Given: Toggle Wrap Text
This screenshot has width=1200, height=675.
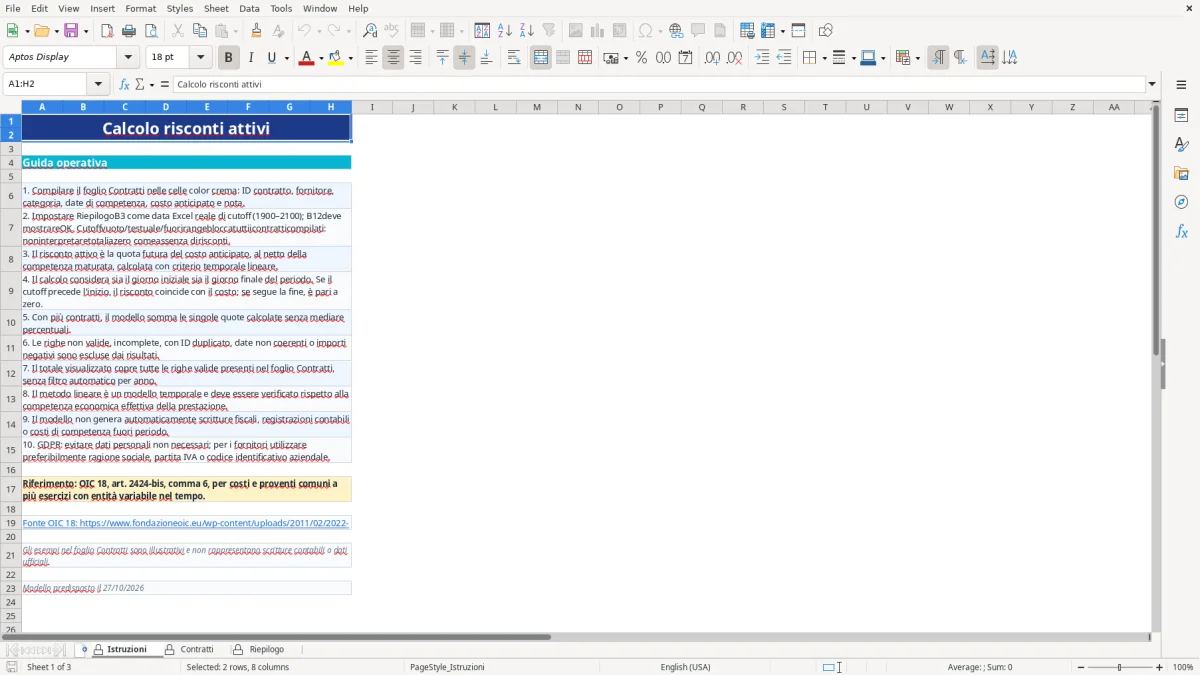Looking at the screenshot, I should (514, 58).
